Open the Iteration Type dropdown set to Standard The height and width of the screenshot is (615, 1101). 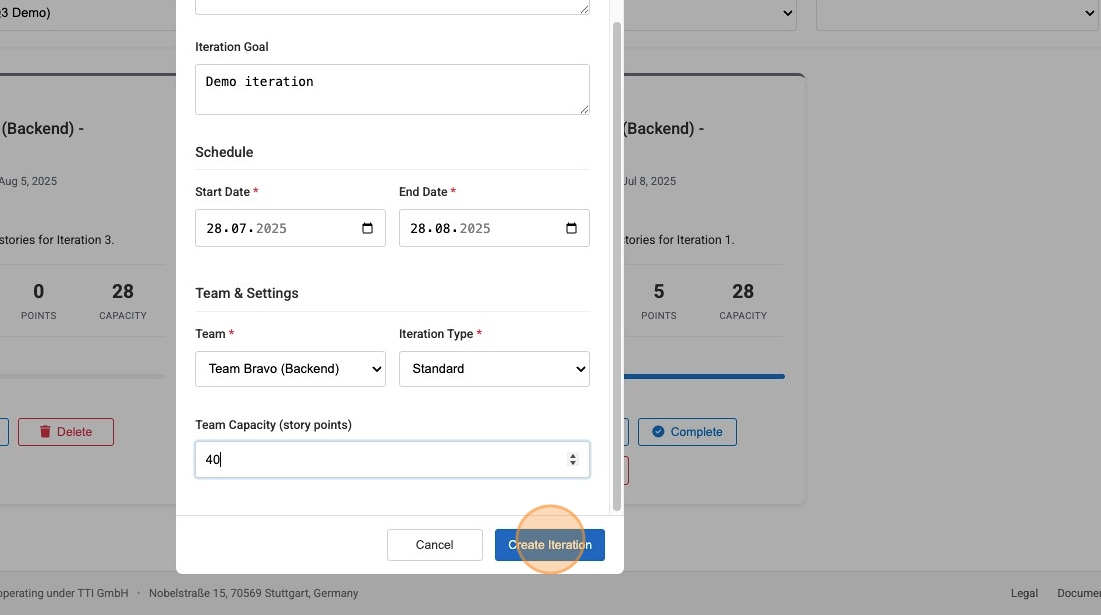pyautogui.click(x=494, y=368)
